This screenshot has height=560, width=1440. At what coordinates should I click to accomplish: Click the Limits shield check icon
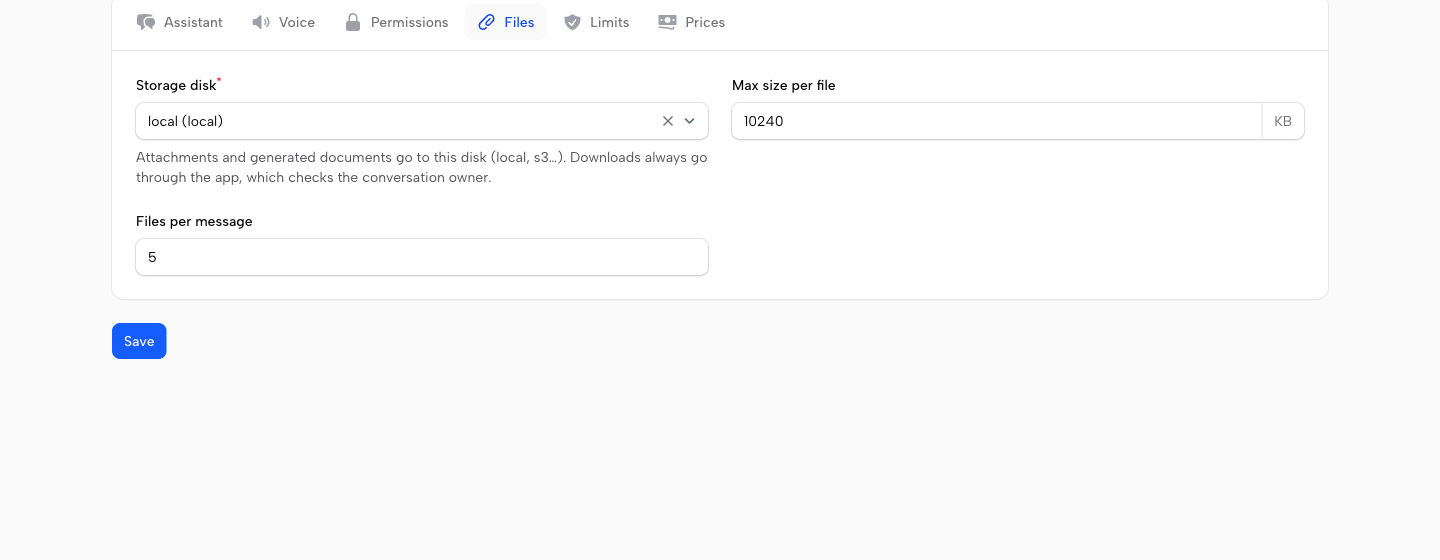click(572, 22)
